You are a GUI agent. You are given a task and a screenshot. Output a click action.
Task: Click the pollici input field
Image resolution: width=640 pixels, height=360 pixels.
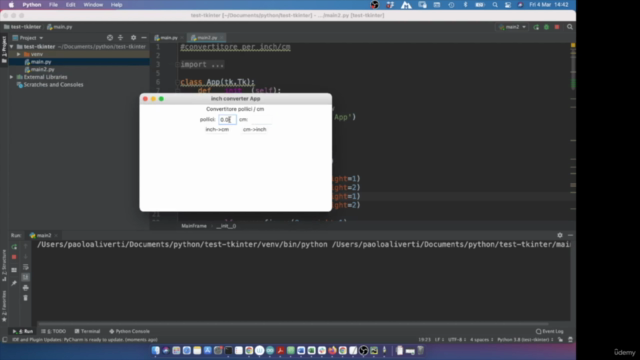227,120
